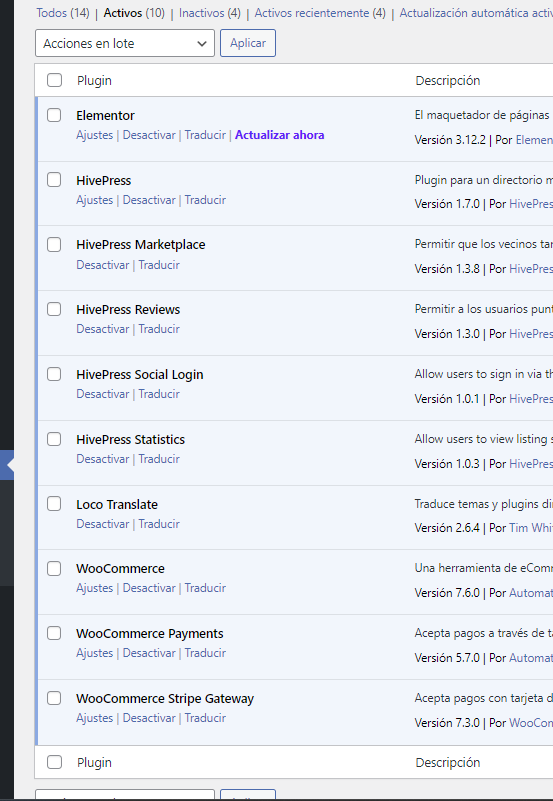Select the HivePress Marketplace checkbox
The image size is (553, 801).
[x=54, y=244]
